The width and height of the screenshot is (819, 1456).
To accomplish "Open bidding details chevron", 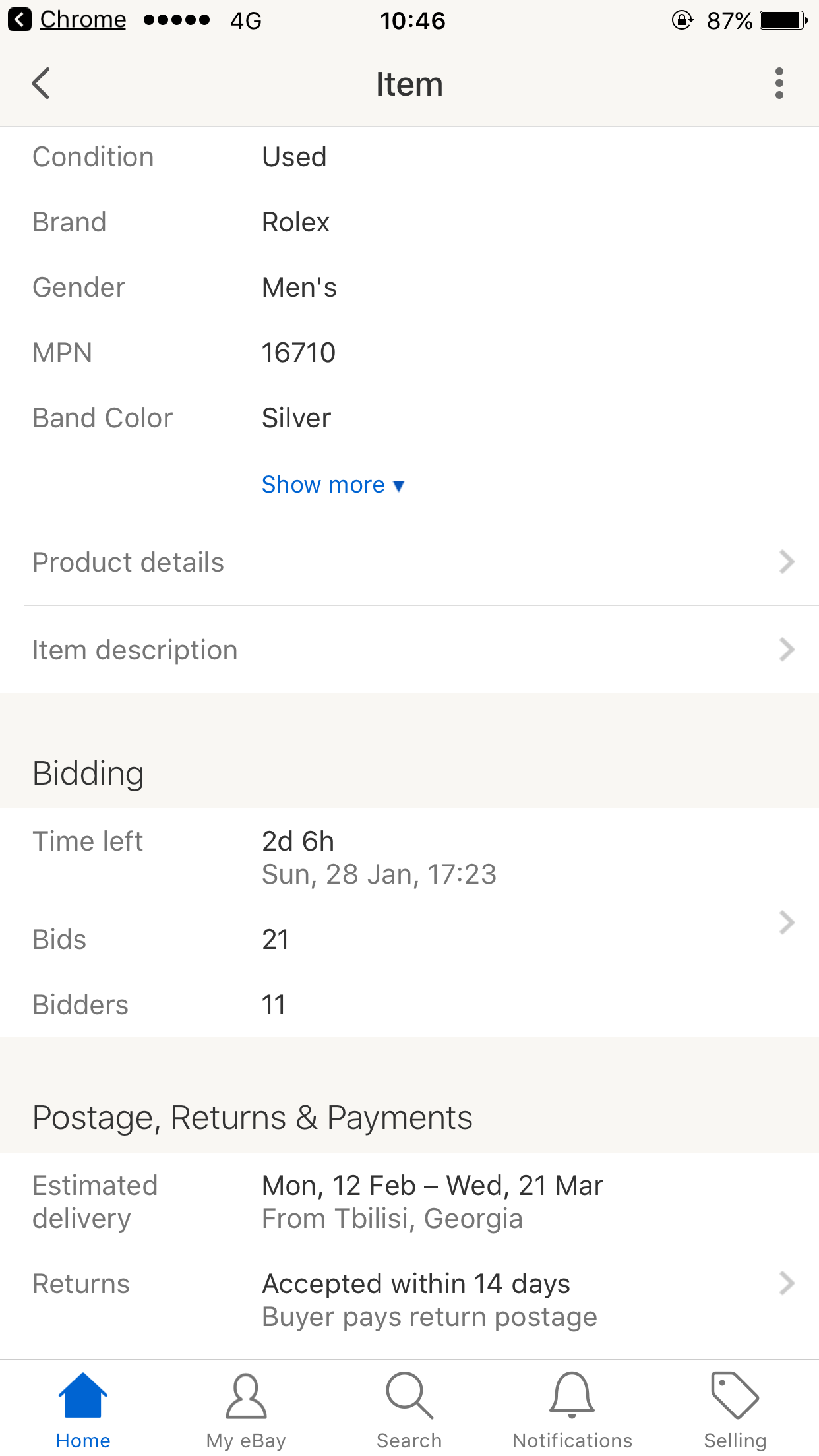I will 786,923.
